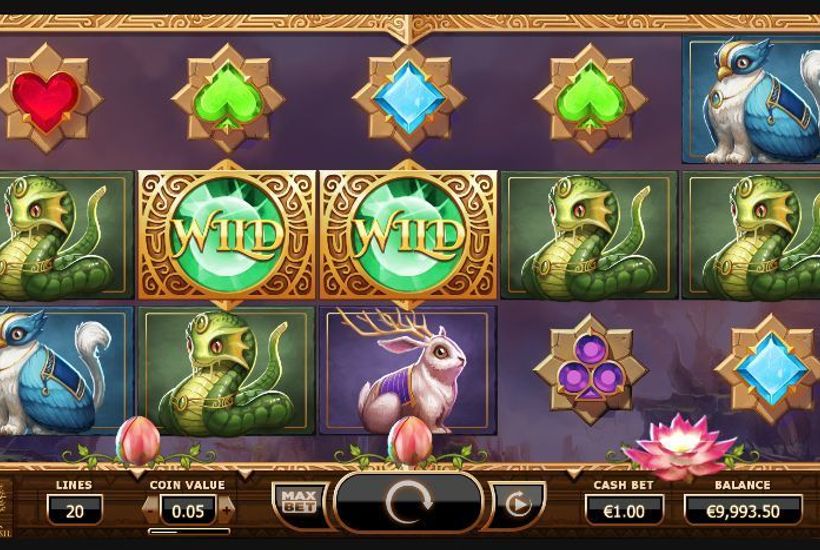Click the circular spin button
Image resolution: width=820 pixels, height=550 pixels.
[408, 503]
